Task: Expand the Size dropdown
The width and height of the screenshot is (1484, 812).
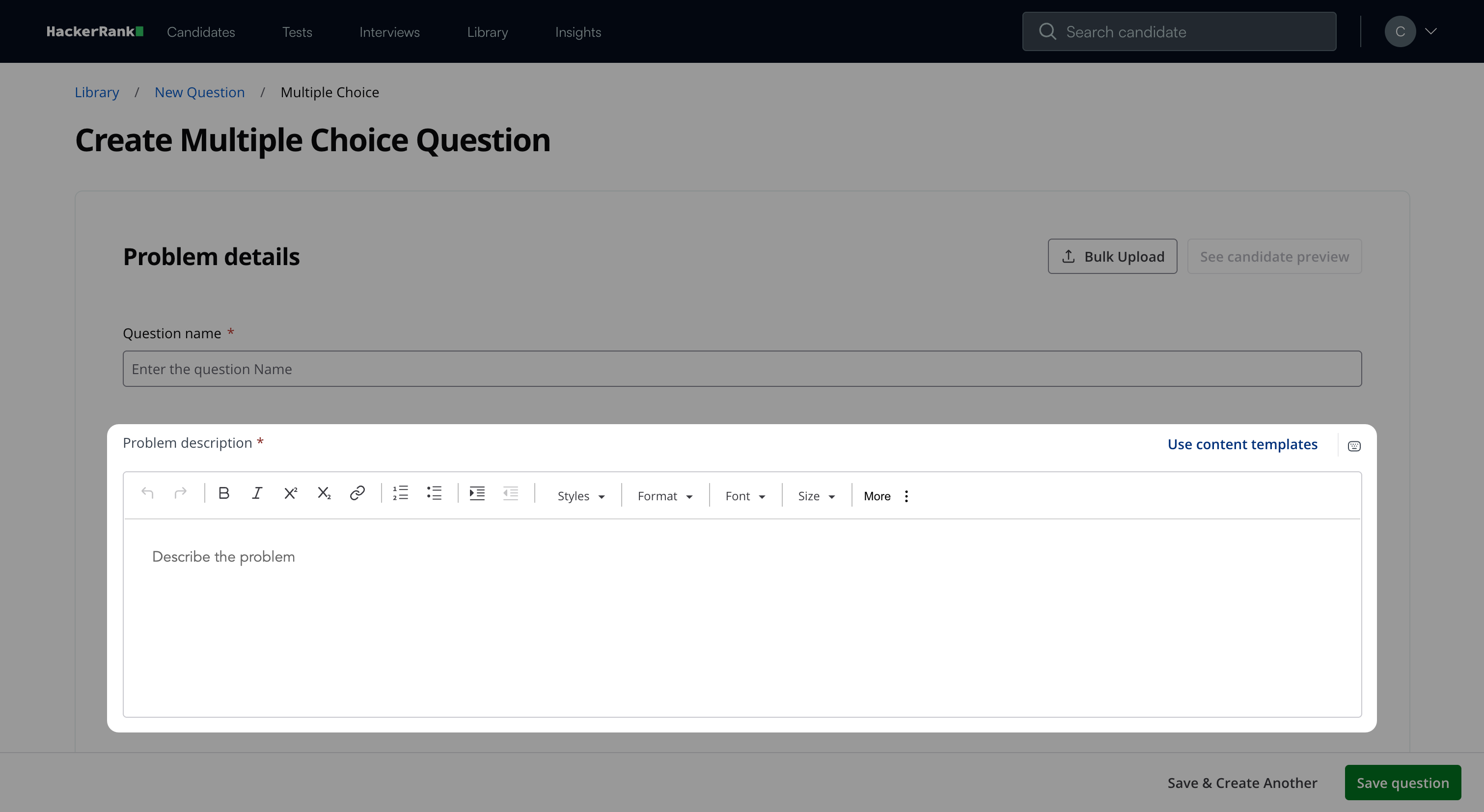Action: [x=816, y=496]
